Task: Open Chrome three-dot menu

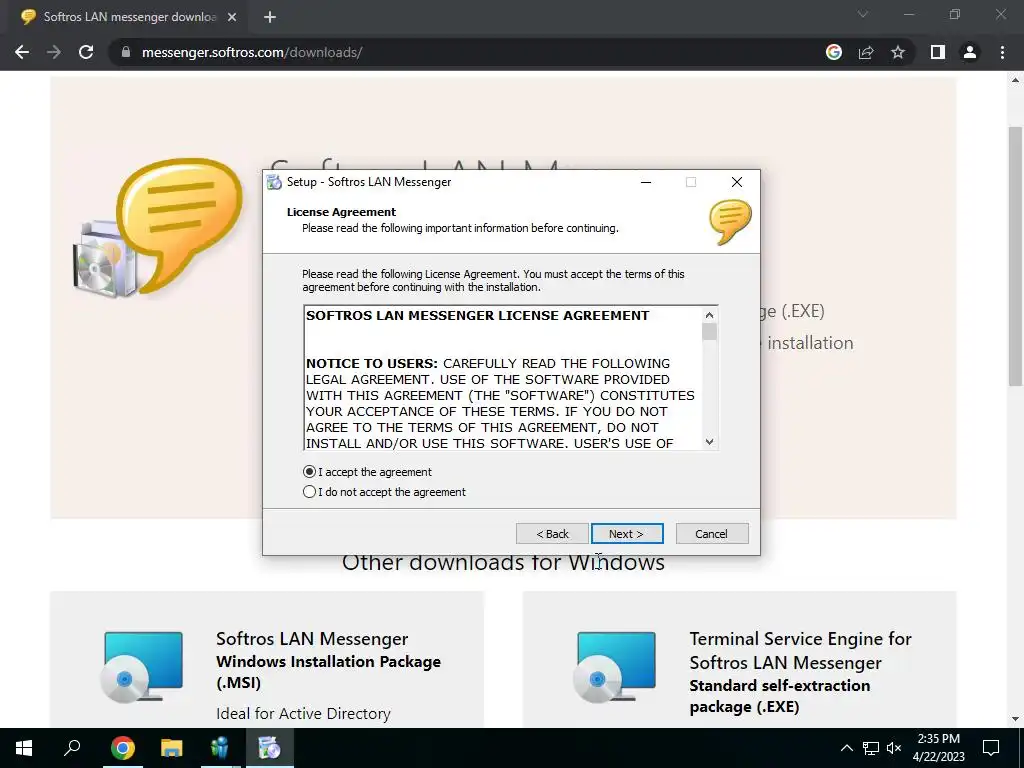Action: 1002,52
